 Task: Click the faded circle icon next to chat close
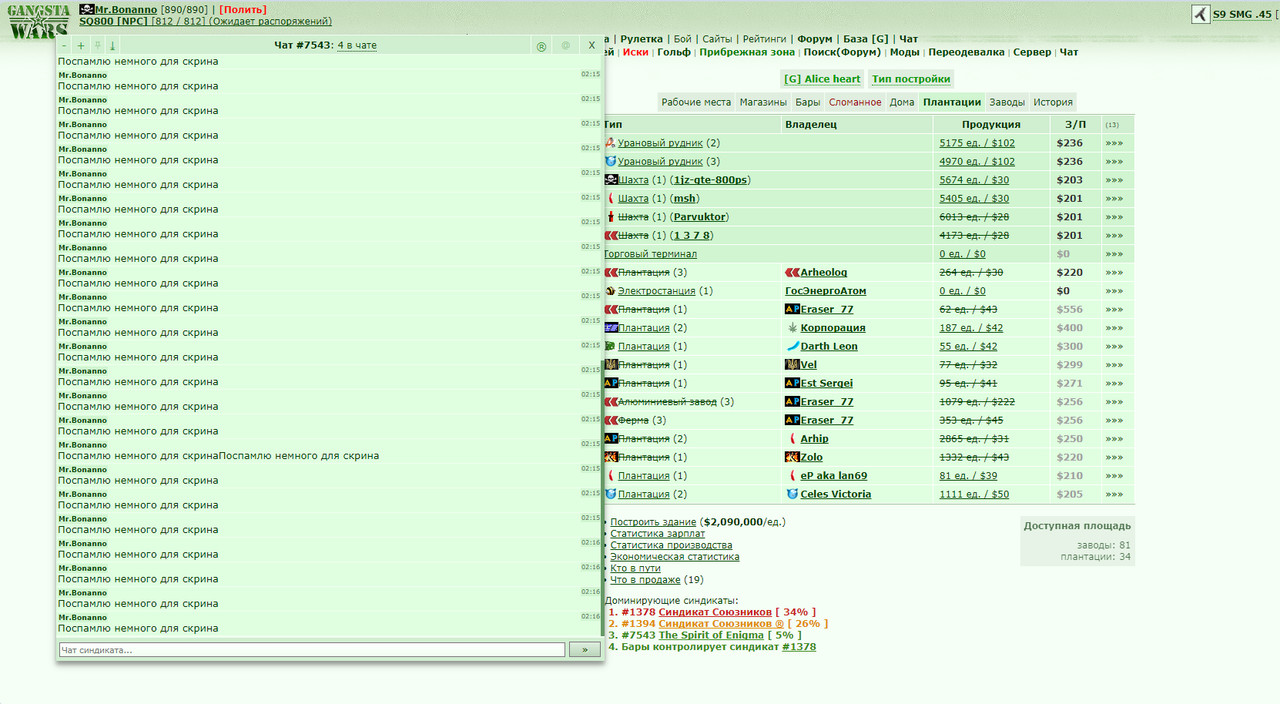point(566,46)
